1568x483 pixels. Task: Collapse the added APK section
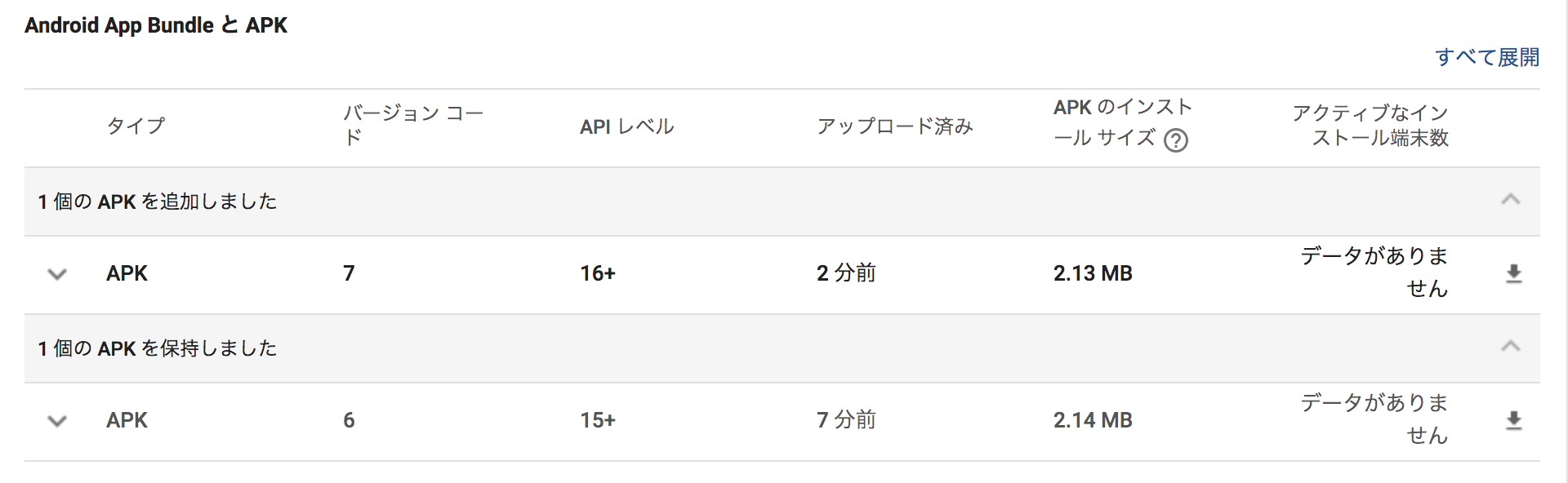pyautogui.click(x=1510, y=200)
